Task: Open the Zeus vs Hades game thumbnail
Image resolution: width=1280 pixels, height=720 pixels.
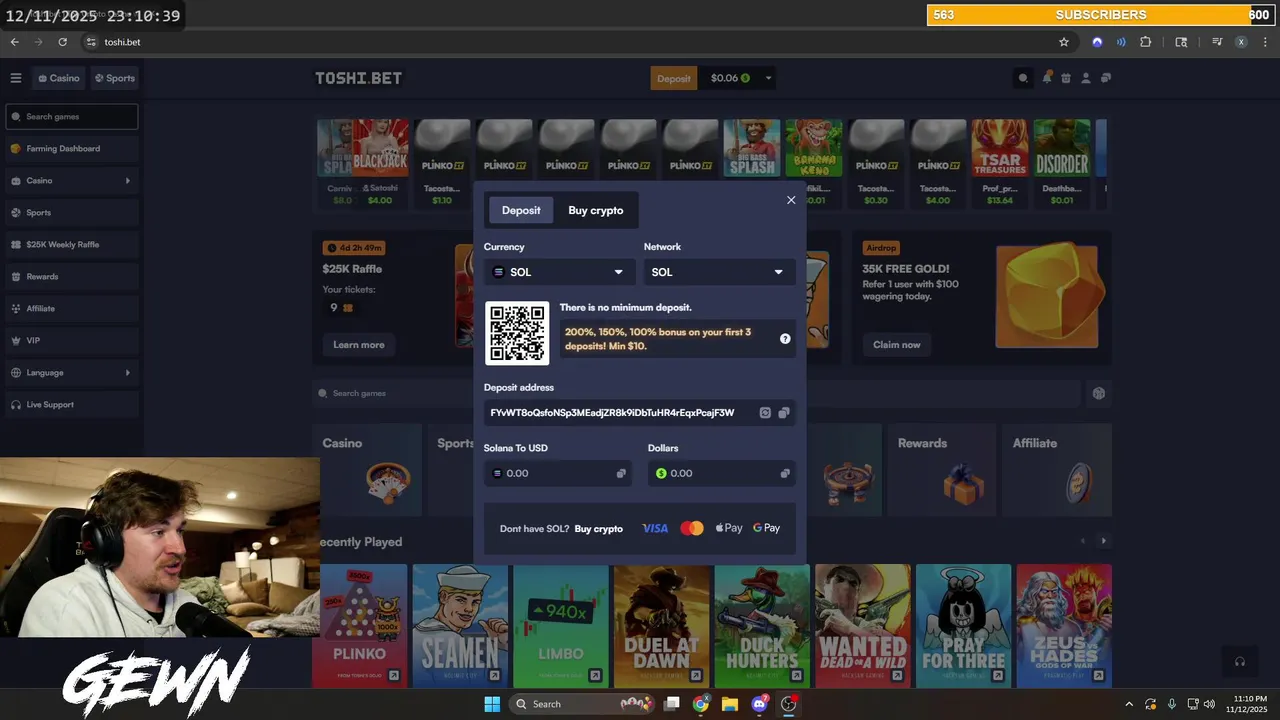Action: (x=1064, y=626)
